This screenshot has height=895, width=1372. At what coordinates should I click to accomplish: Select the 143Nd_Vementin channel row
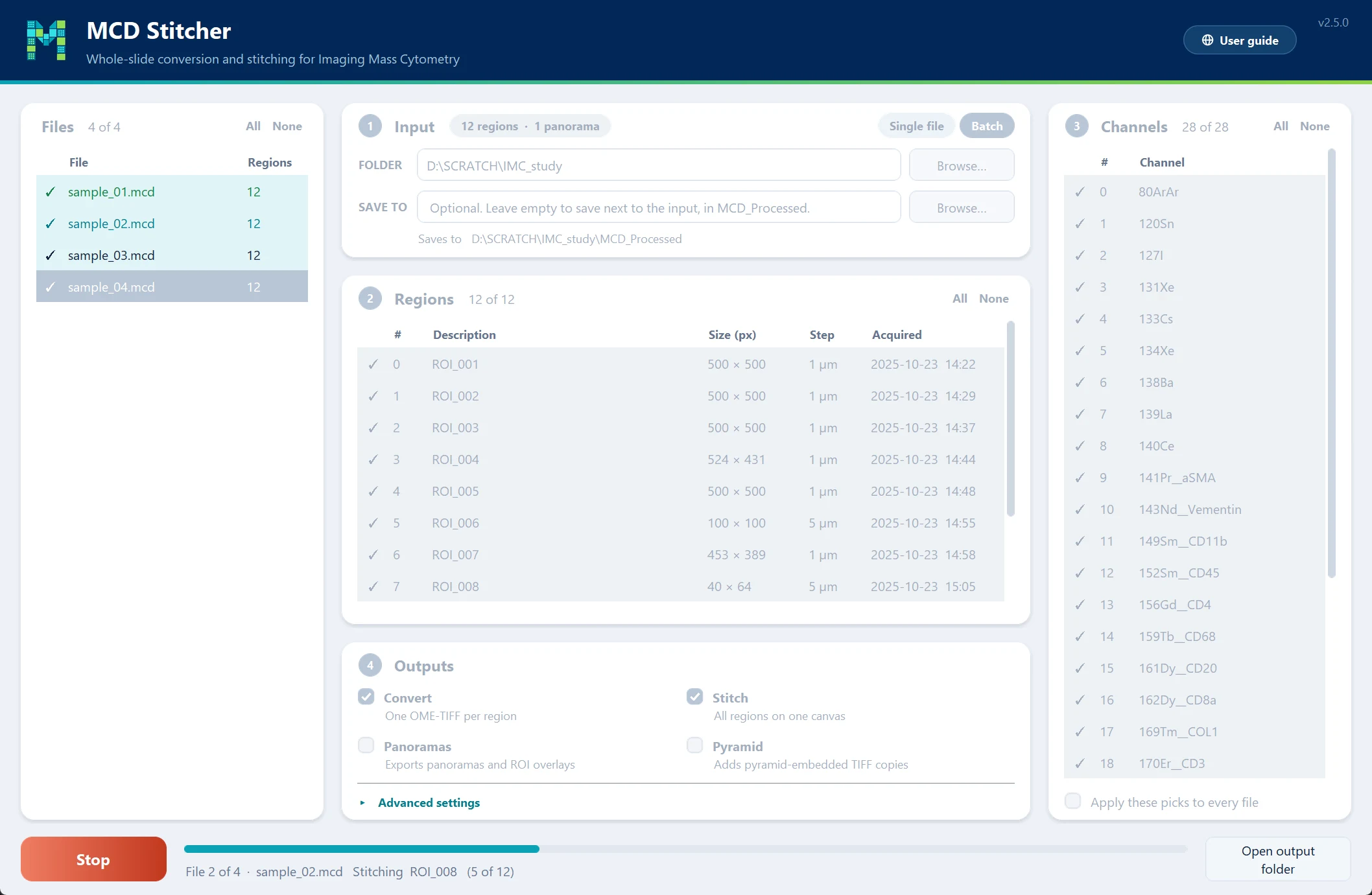pos(1194,509)
